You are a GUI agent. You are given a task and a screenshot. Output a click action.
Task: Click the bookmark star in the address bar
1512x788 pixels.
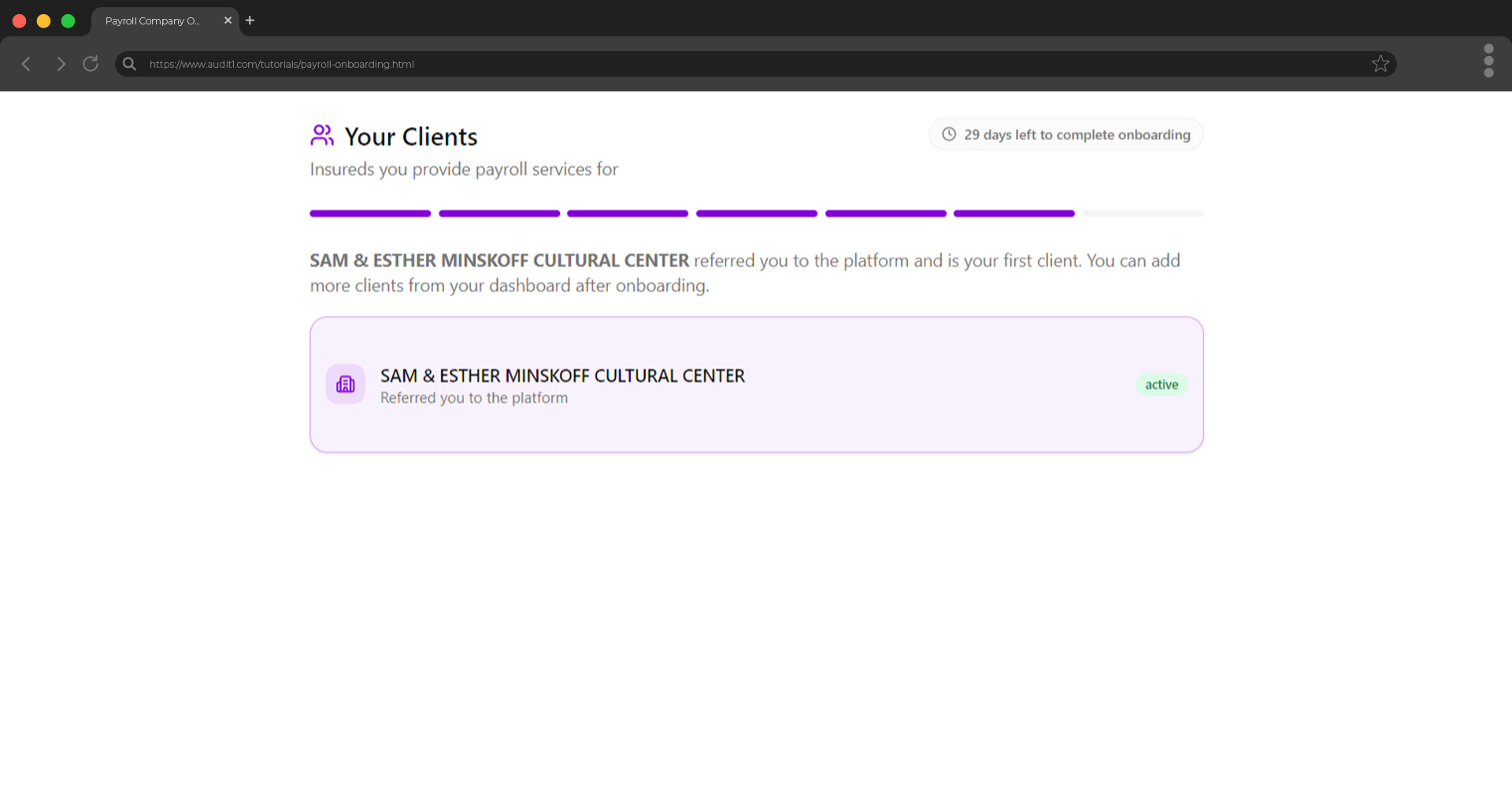[1381, 64]
